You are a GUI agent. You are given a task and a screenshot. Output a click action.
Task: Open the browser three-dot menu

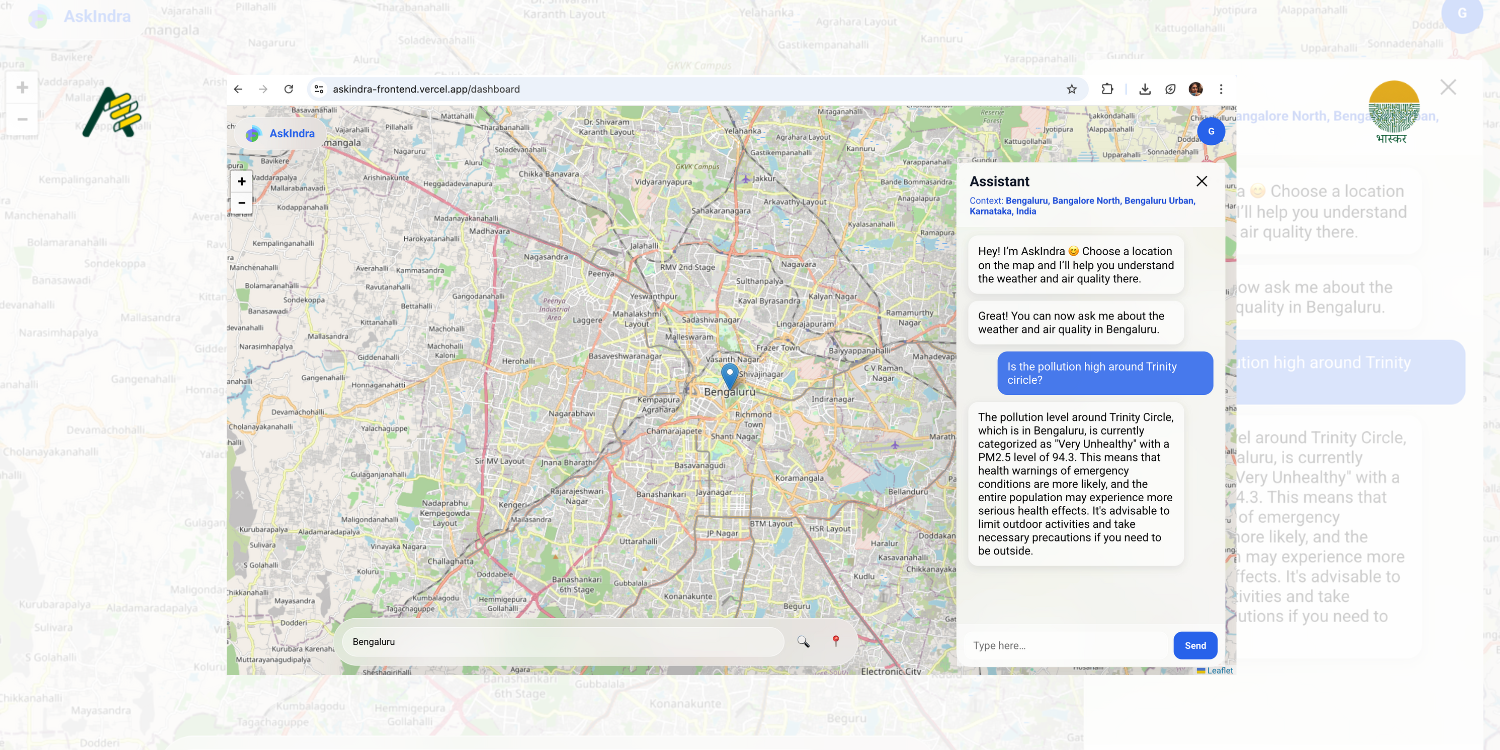(x=1221, y=89)
